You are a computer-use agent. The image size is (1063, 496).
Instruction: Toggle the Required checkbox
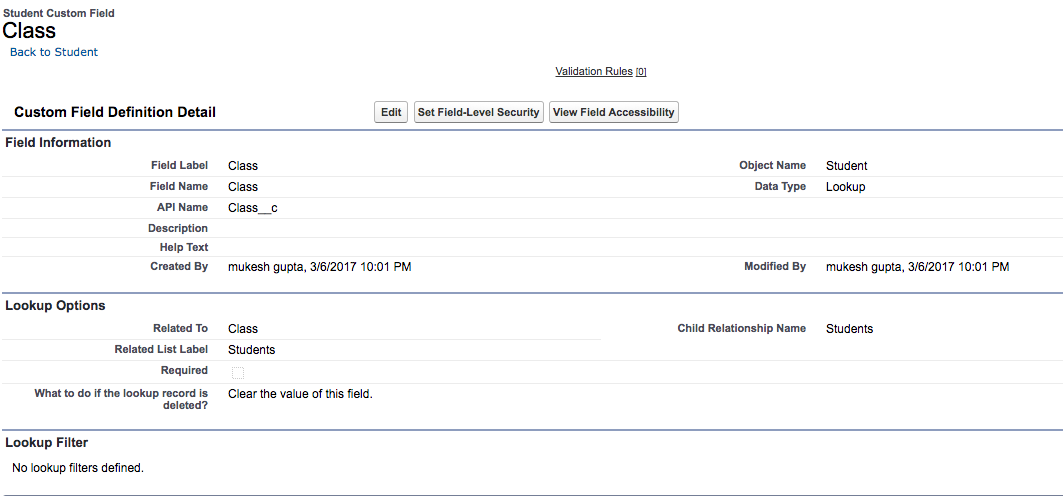point(238,373)
